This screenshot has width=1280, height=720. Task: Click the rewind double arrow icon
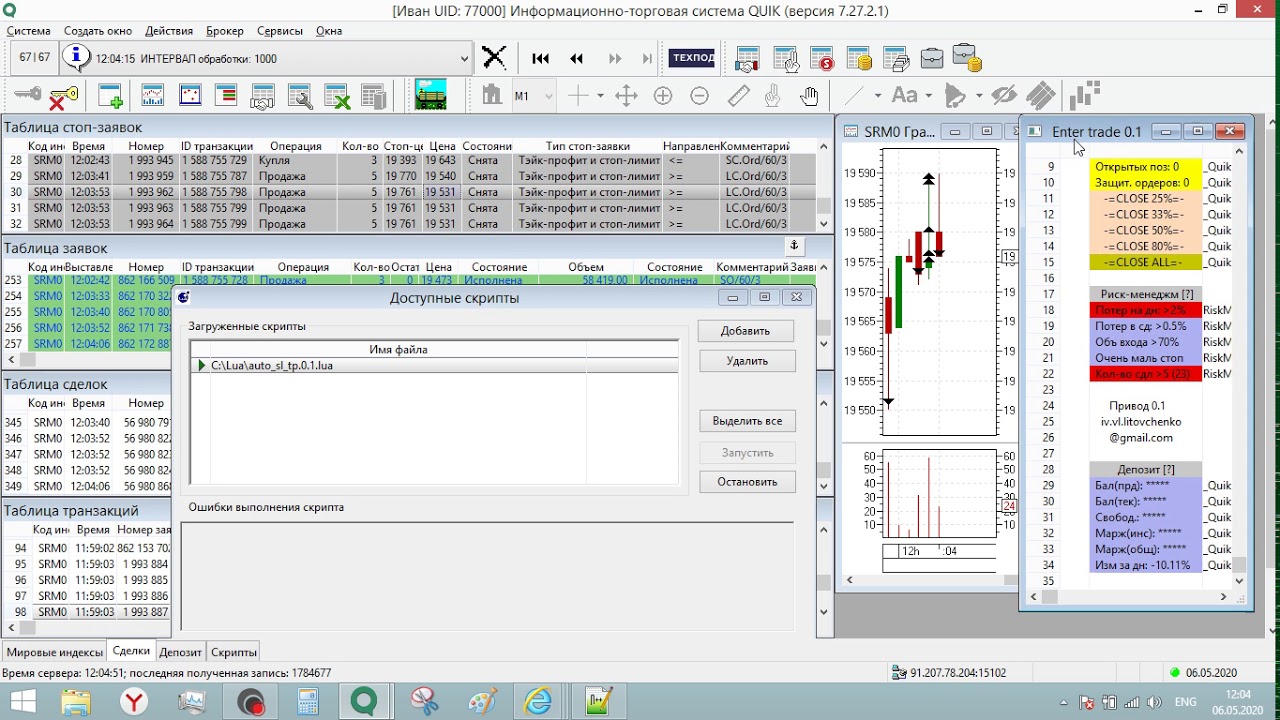click(577, 58)
